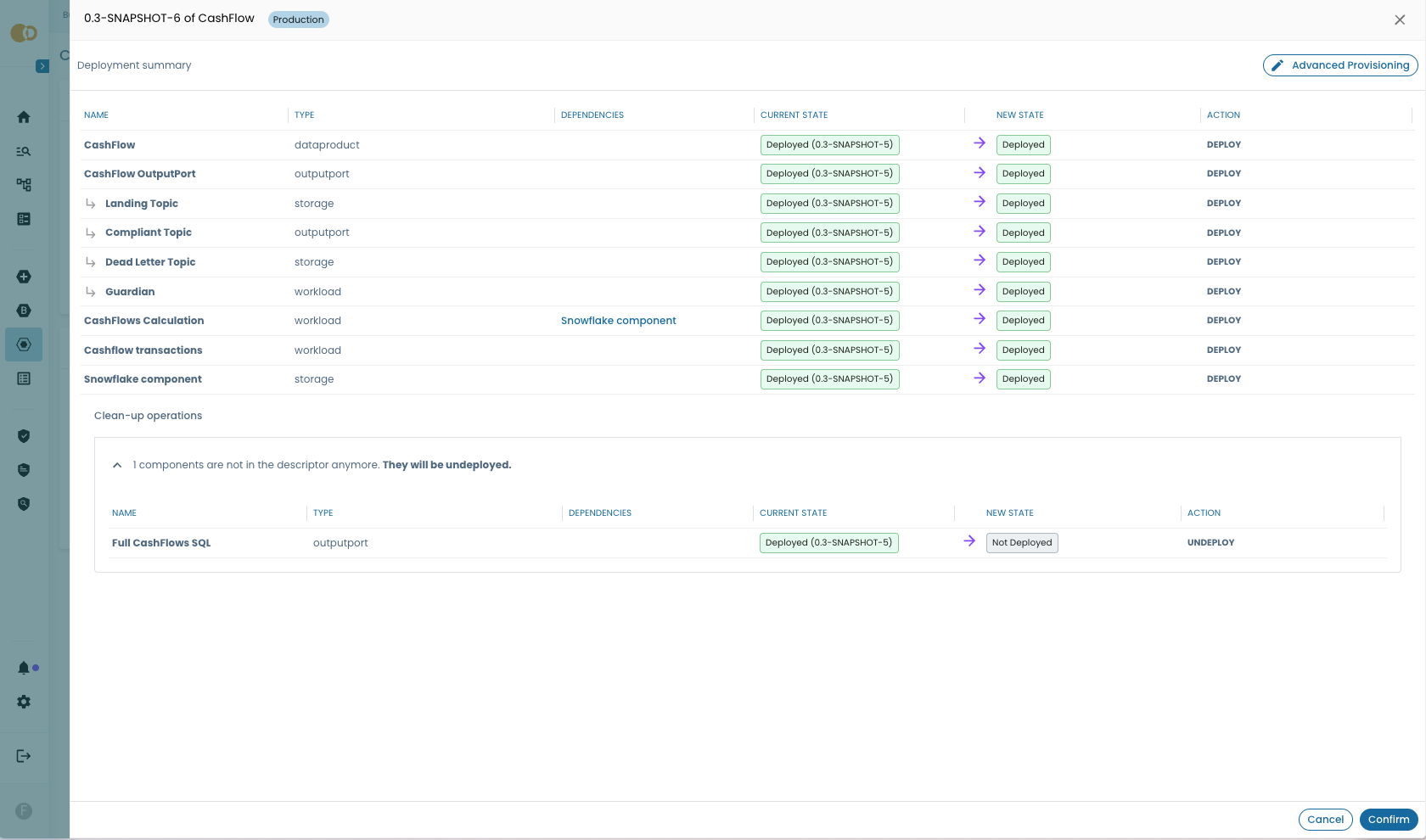Image resolution: width=1426 pixels, height=840 pixels.
Task: Click NAME header in clean-up table
Action: point(124,513)
